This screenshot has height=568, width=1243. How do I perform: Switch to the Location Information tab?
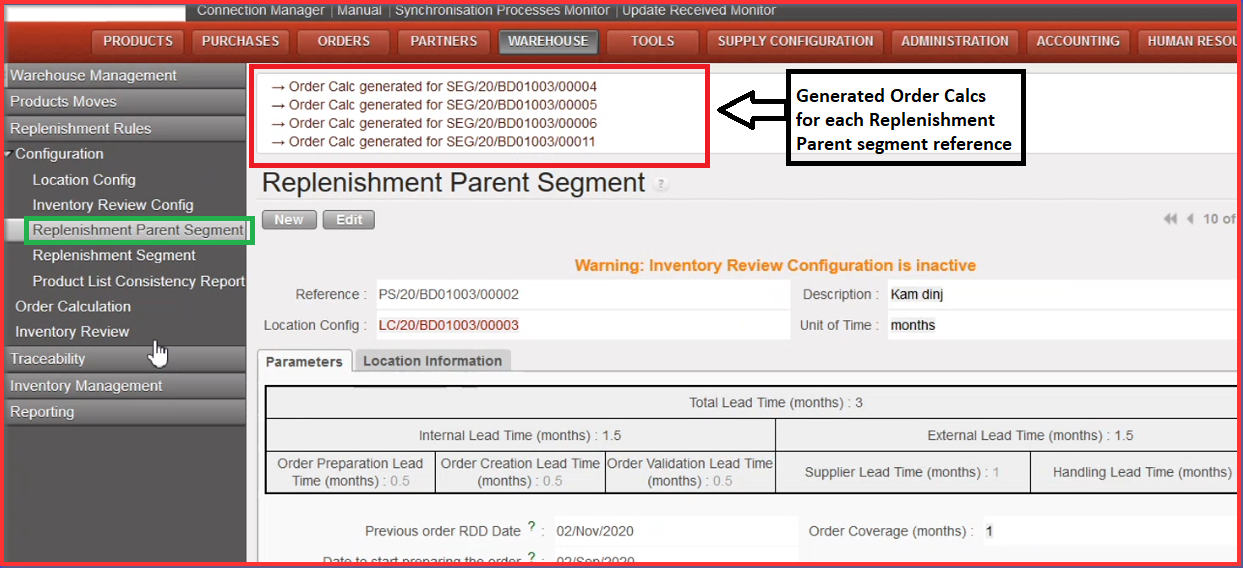pos(432,360)
